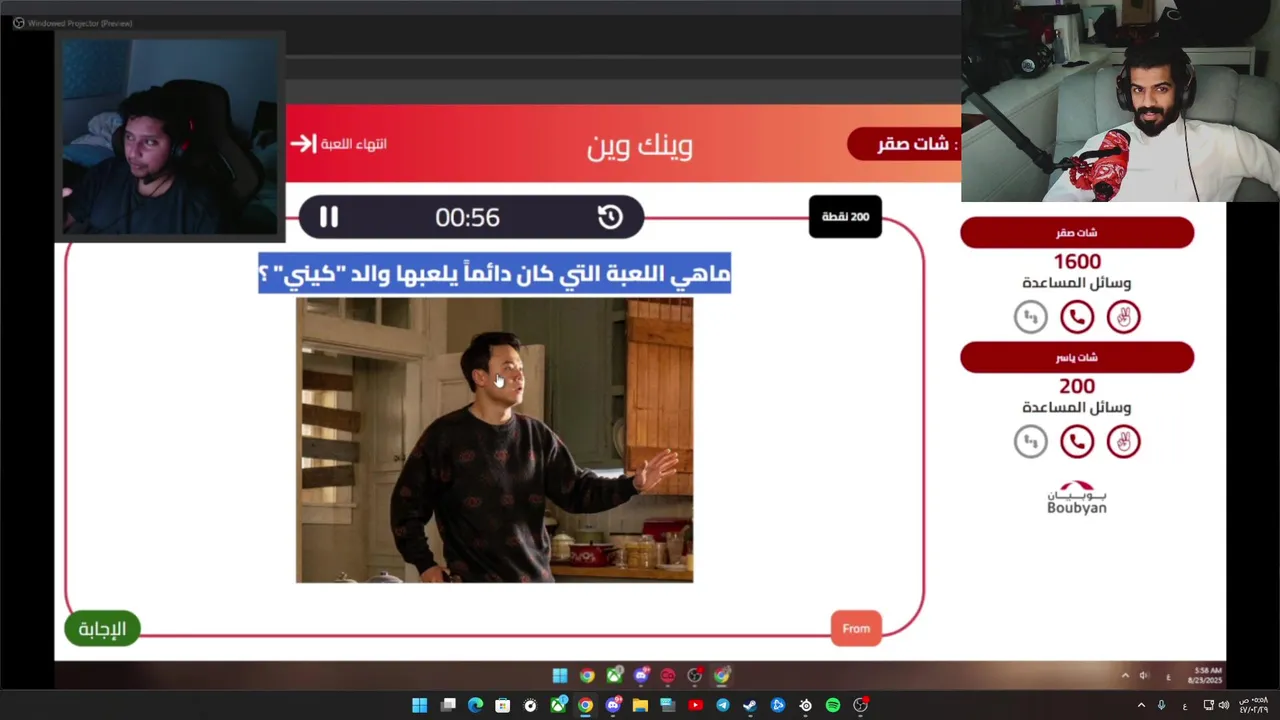Screen dimensions: 1280x720
Task: Use the greyed swap lifeline for شات صقر
Action: [1030, 317]
